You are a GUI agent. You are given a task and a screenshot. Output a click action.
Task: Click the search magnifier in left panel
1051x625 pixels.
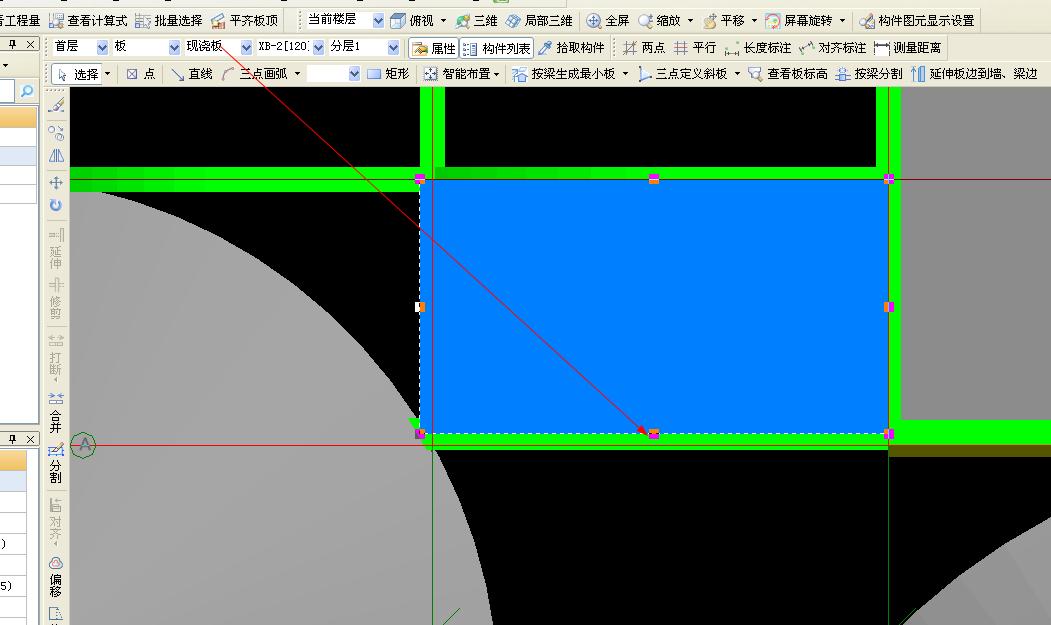click(27, 91)
